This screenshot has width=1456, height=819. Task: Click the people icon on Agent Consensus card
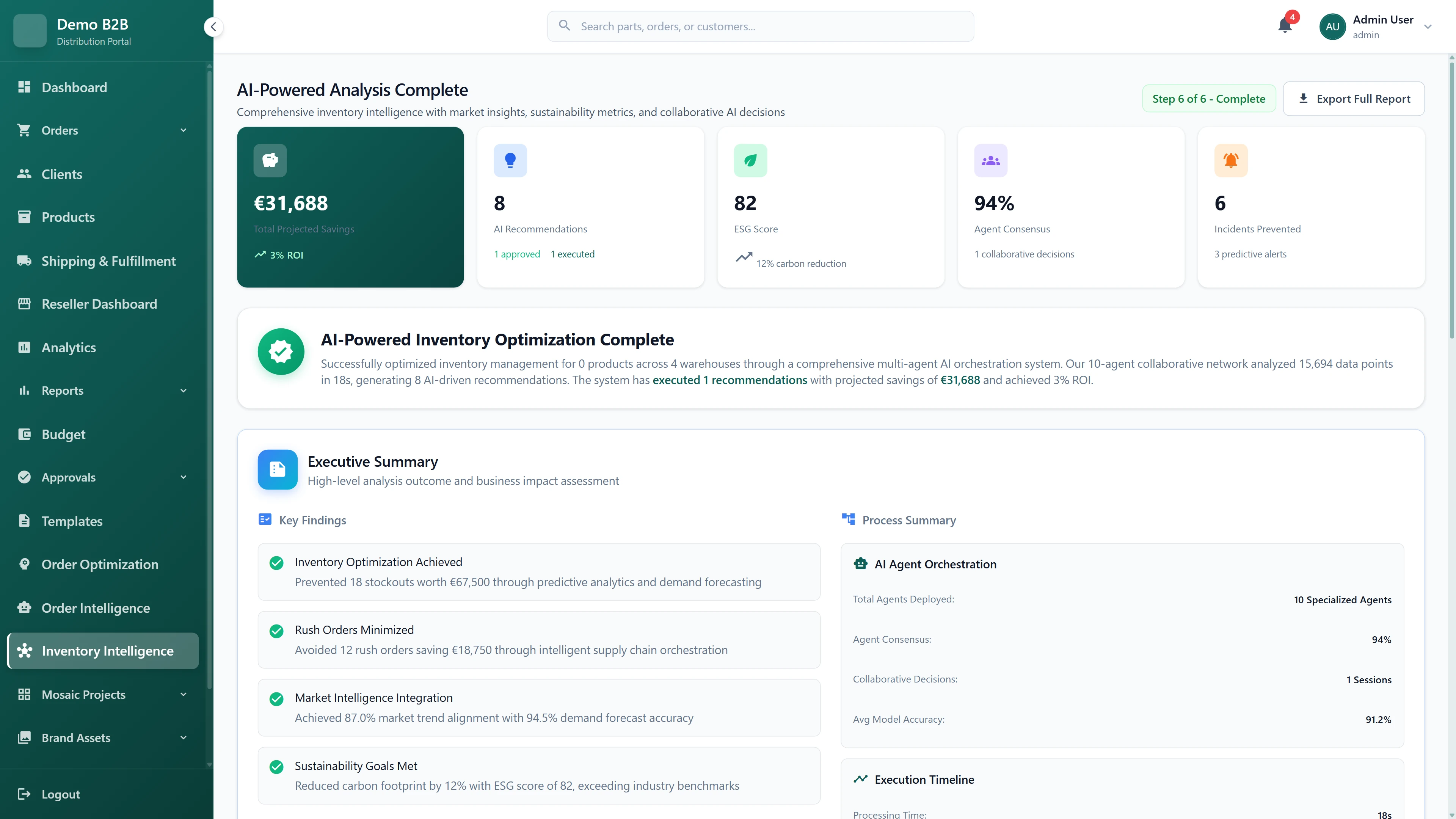(991, 160)
